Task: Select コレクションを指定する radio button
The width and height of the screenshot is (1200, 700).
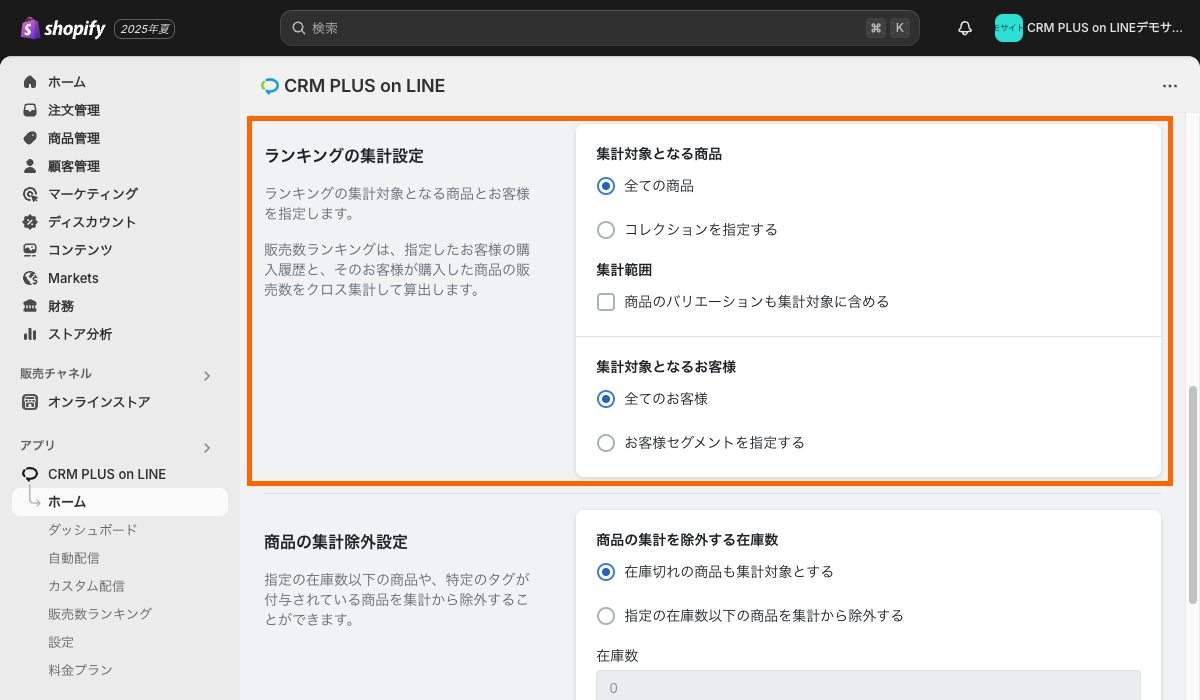Action: (x=605, y=230)
